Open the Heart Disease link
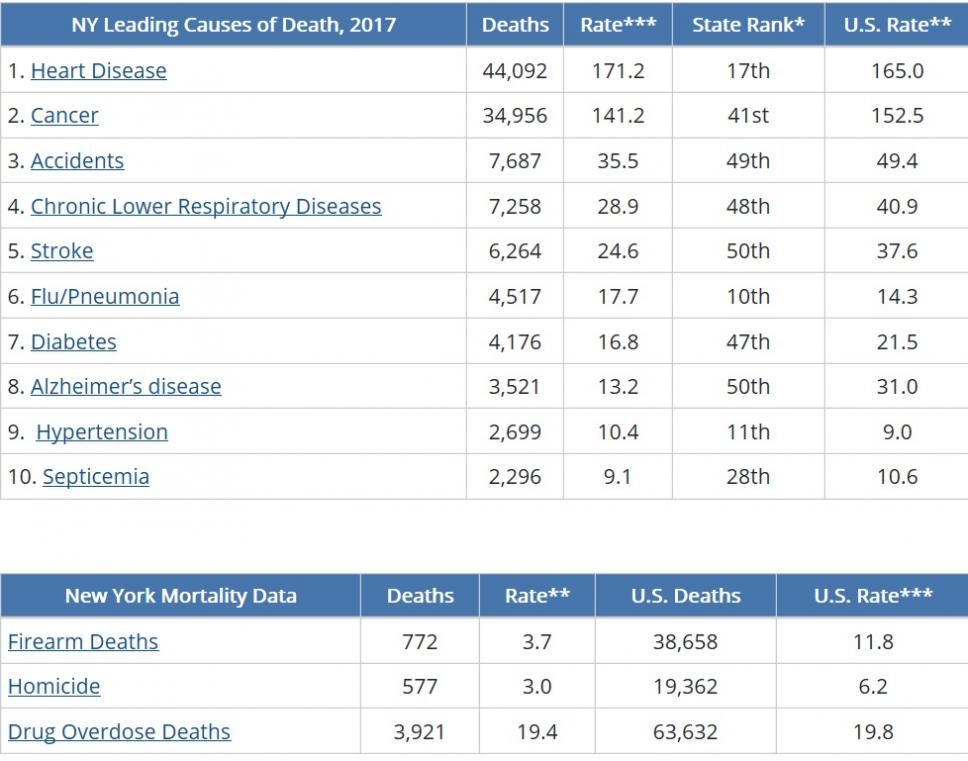The width and height of the screenshot is (968, 761). pyautogui.click(x=98, y=71)
